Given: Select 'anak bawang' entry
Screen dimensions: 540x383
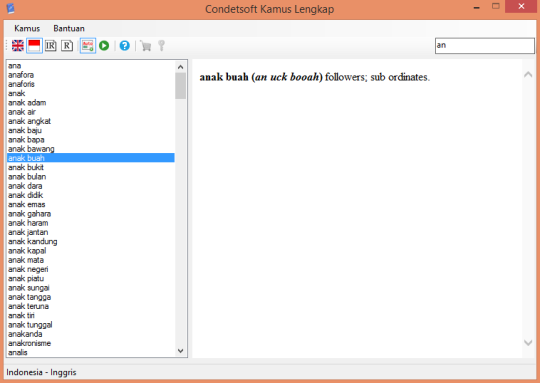Looking at the screenshot, I should pyautogui.click(x=91, y=149).
